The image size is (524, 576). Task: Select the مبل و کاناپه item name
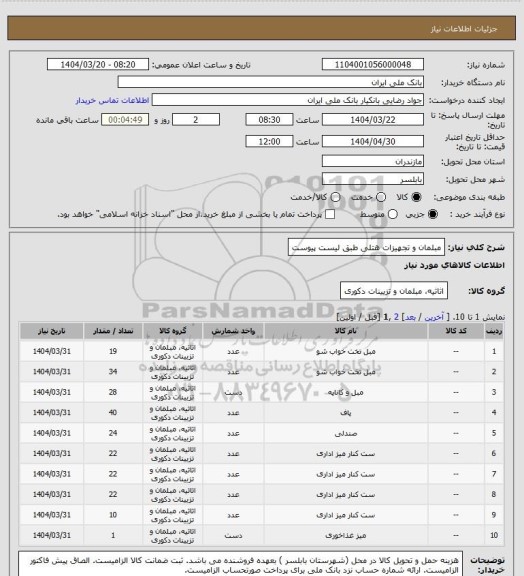point(346,392)
